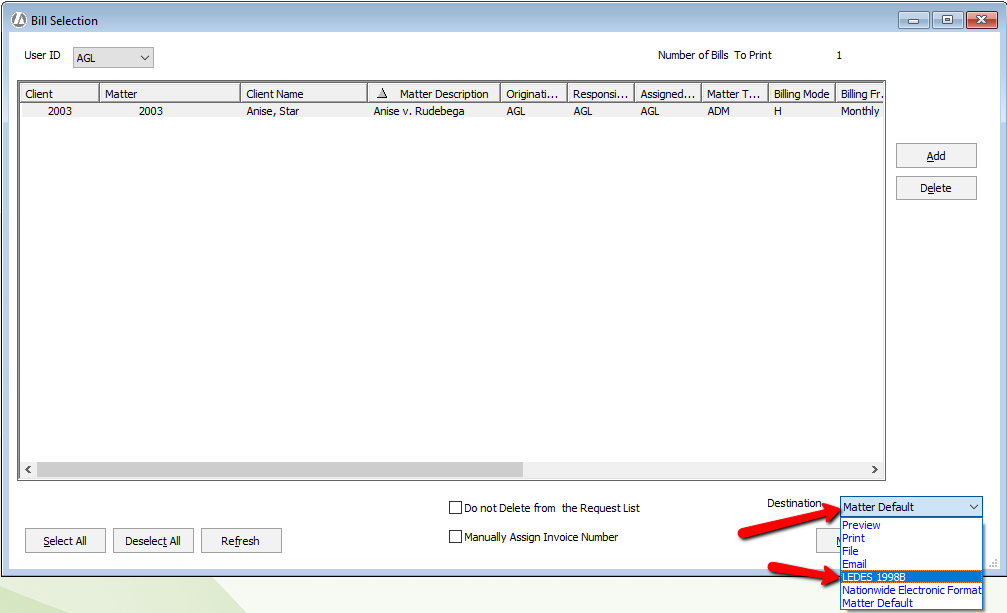Minimize the Bill Selection window
The height and width of the screenshot is (613, 1007).
[913, 20]
